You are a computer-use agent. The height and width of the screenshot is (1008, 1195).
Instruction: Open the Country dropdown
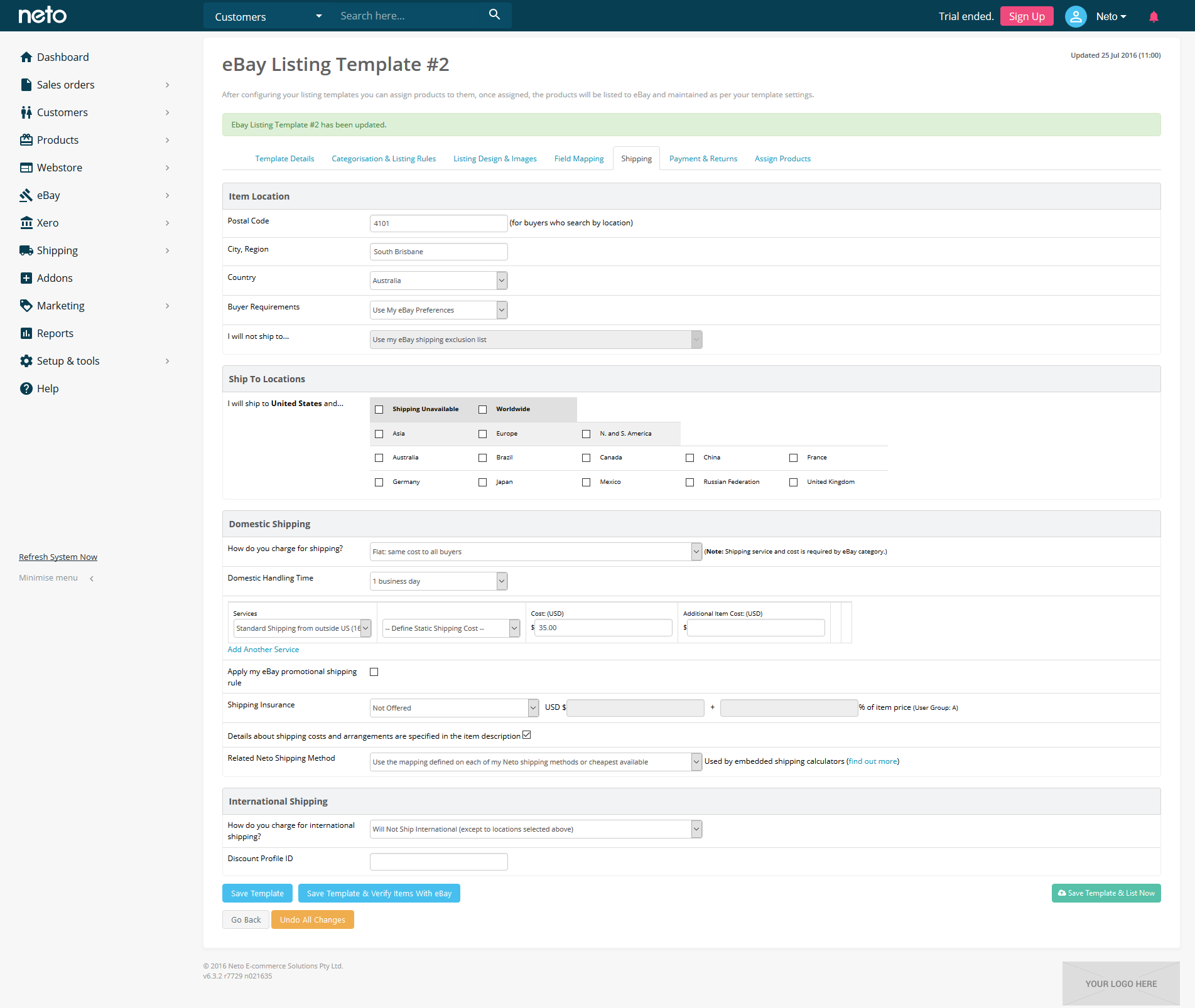[x=438, y=281]
